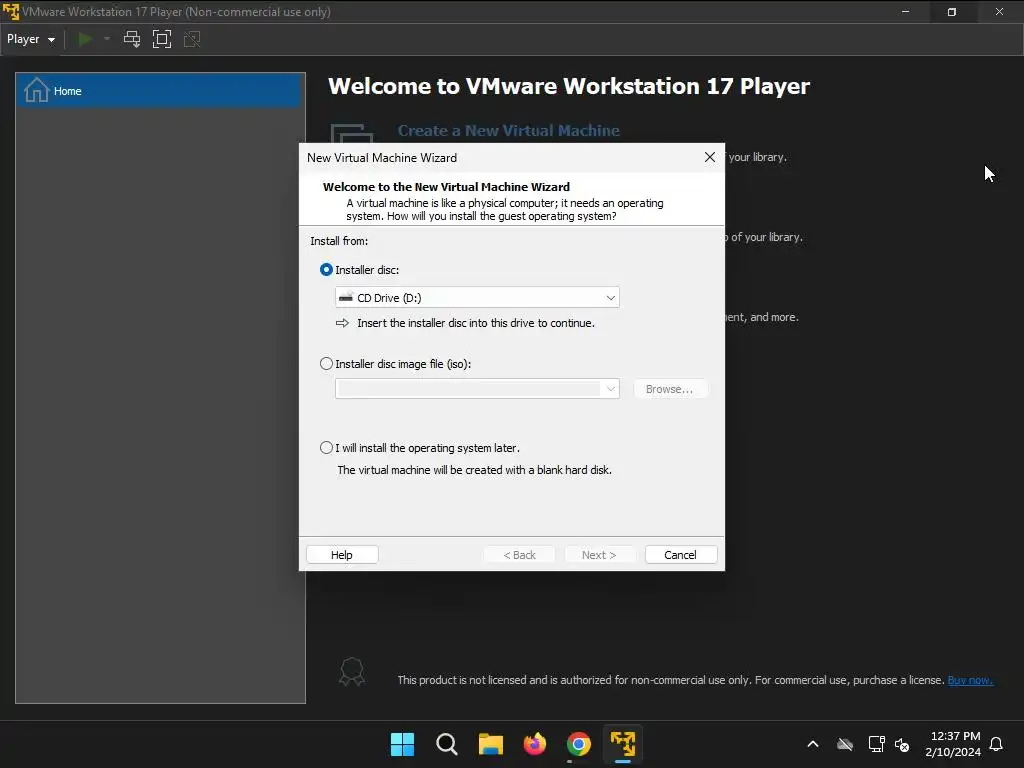Screen dimensions: 1024x768
Task: Click the Install from: label
Action: [x=339, y=241]
